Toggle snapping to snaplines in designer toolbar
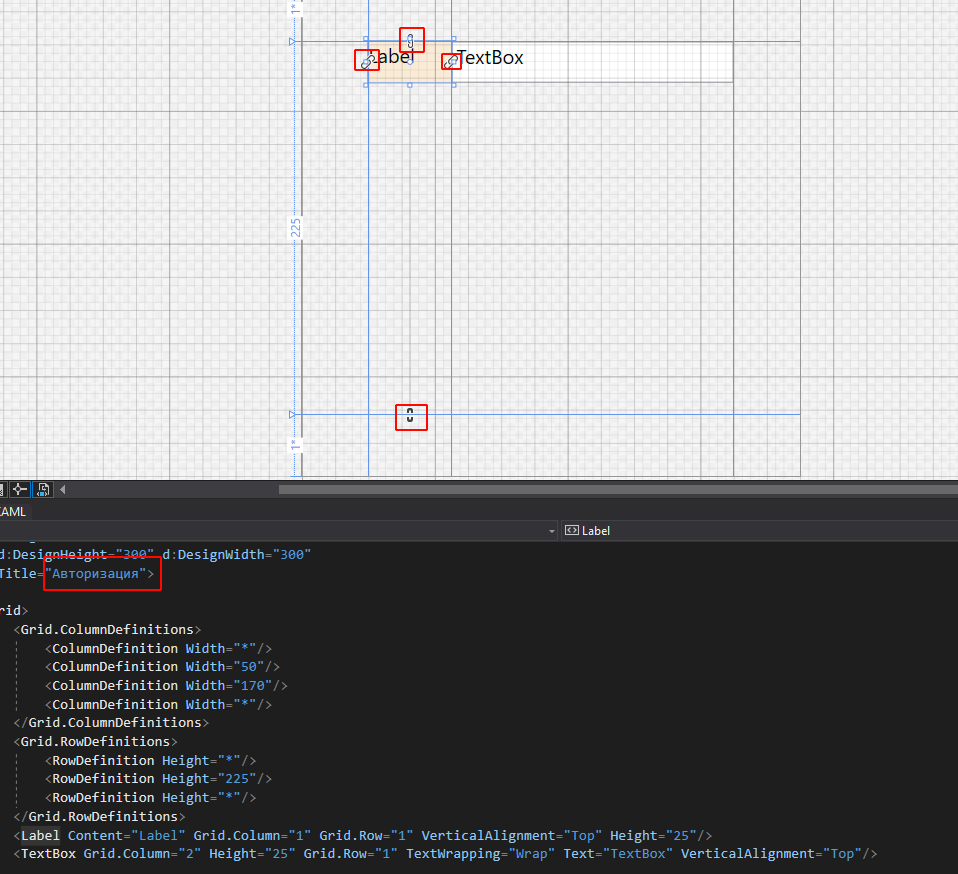 (20, 489)
